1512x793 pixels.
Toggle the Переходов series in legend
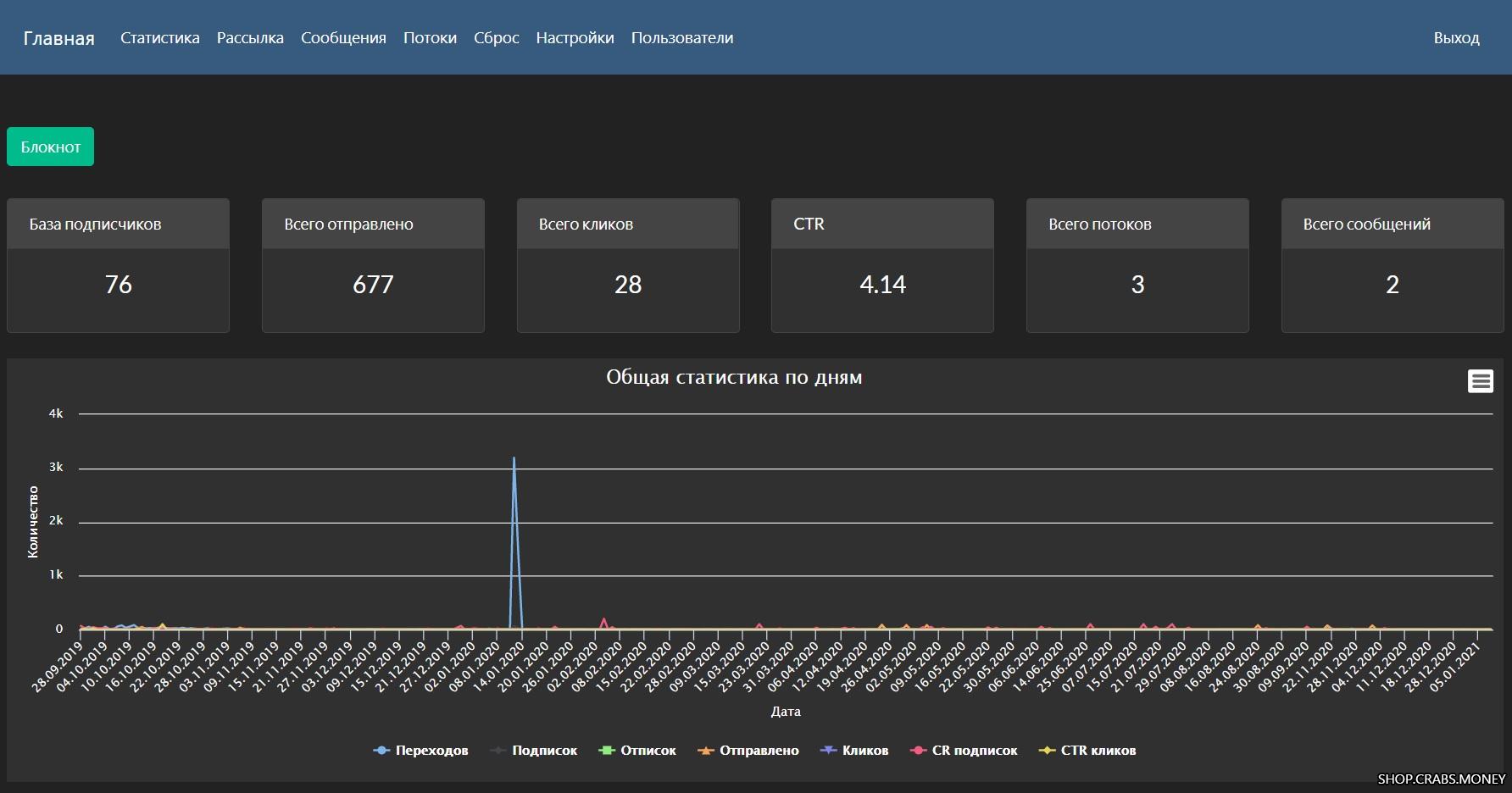(420, 751)
